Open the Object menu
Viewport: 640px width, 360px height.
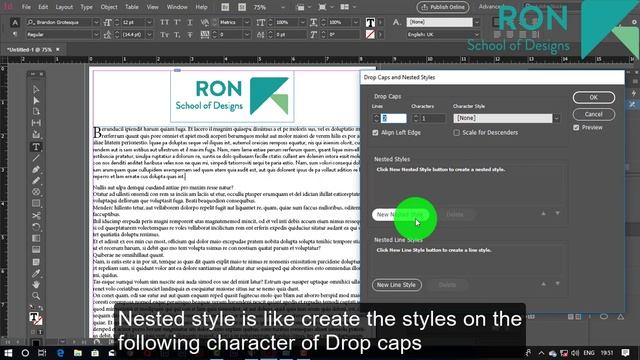[109, 7]
